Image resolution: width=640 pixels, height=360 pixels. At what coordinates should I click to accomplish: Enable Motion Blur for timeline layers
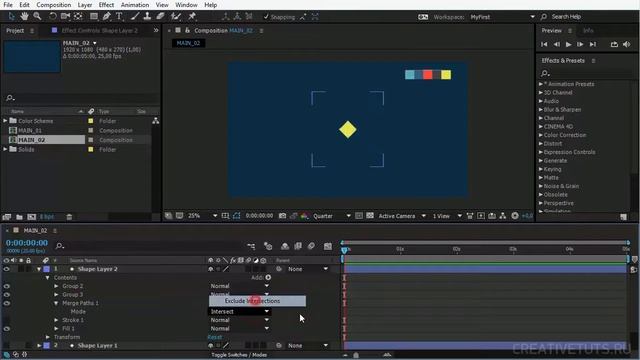(x=311, y=246)
